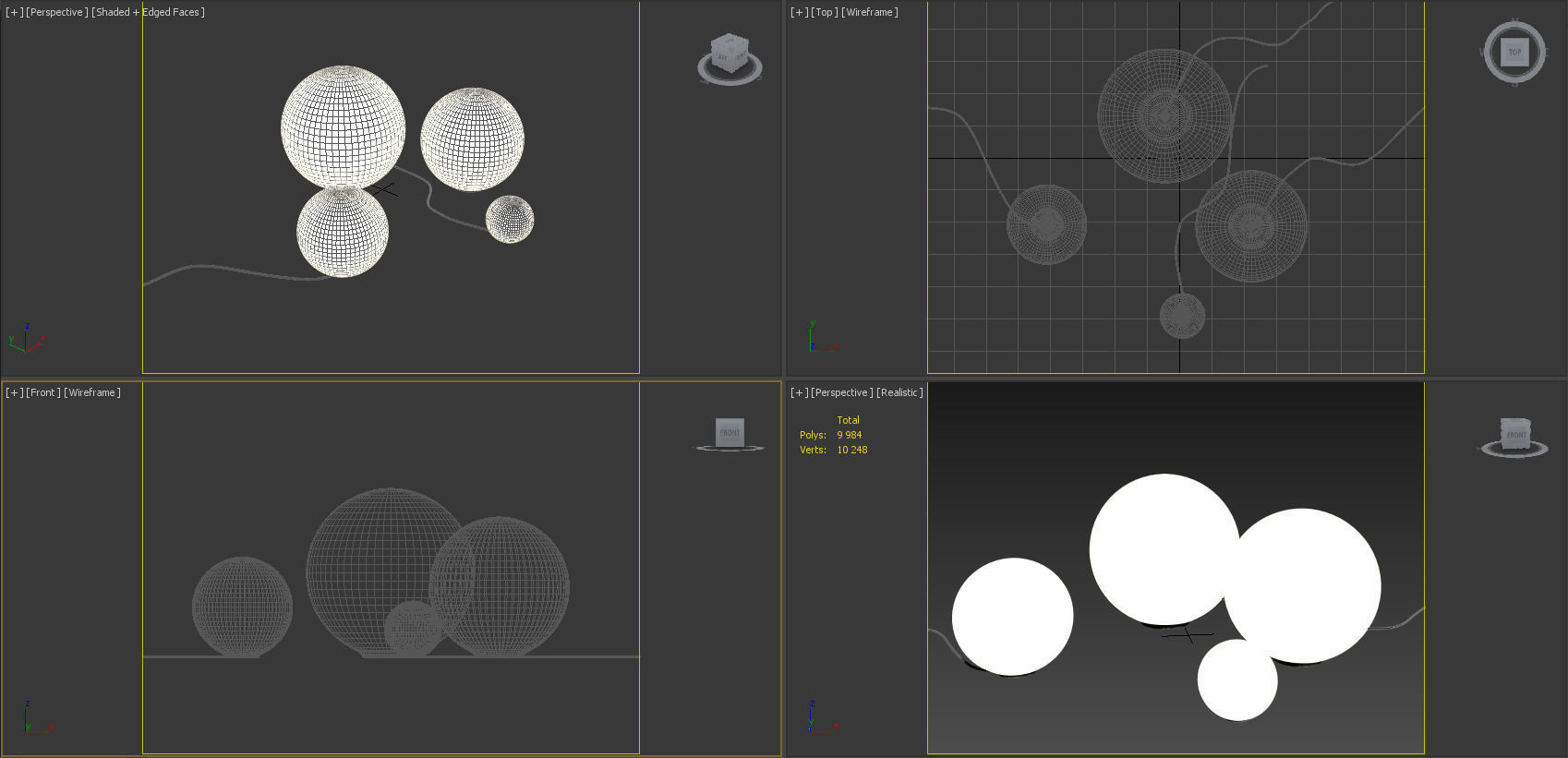The height and width of the screenshot is (758, 1568).
Task: Select the largest sphere in the Shaded perspective viewport
Action: [x=343, y=126]
